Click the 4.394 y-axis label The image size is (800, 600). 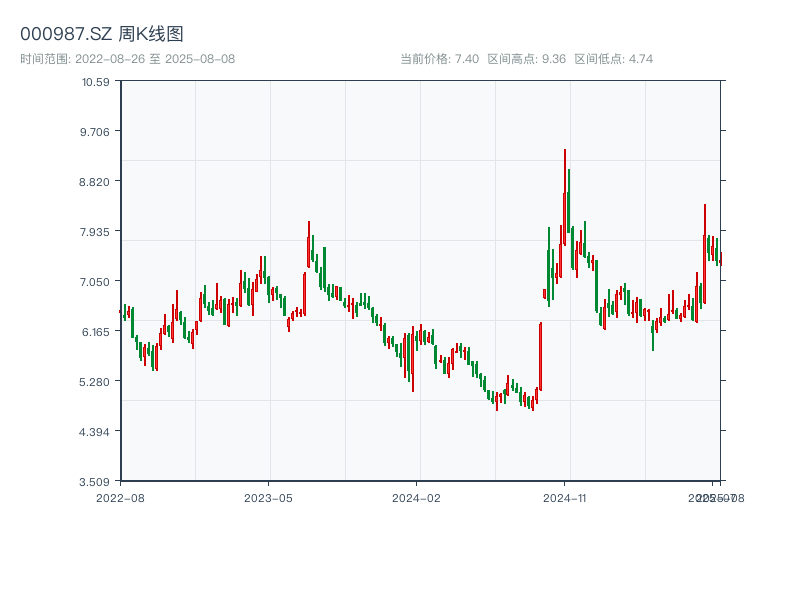point(94,432)
